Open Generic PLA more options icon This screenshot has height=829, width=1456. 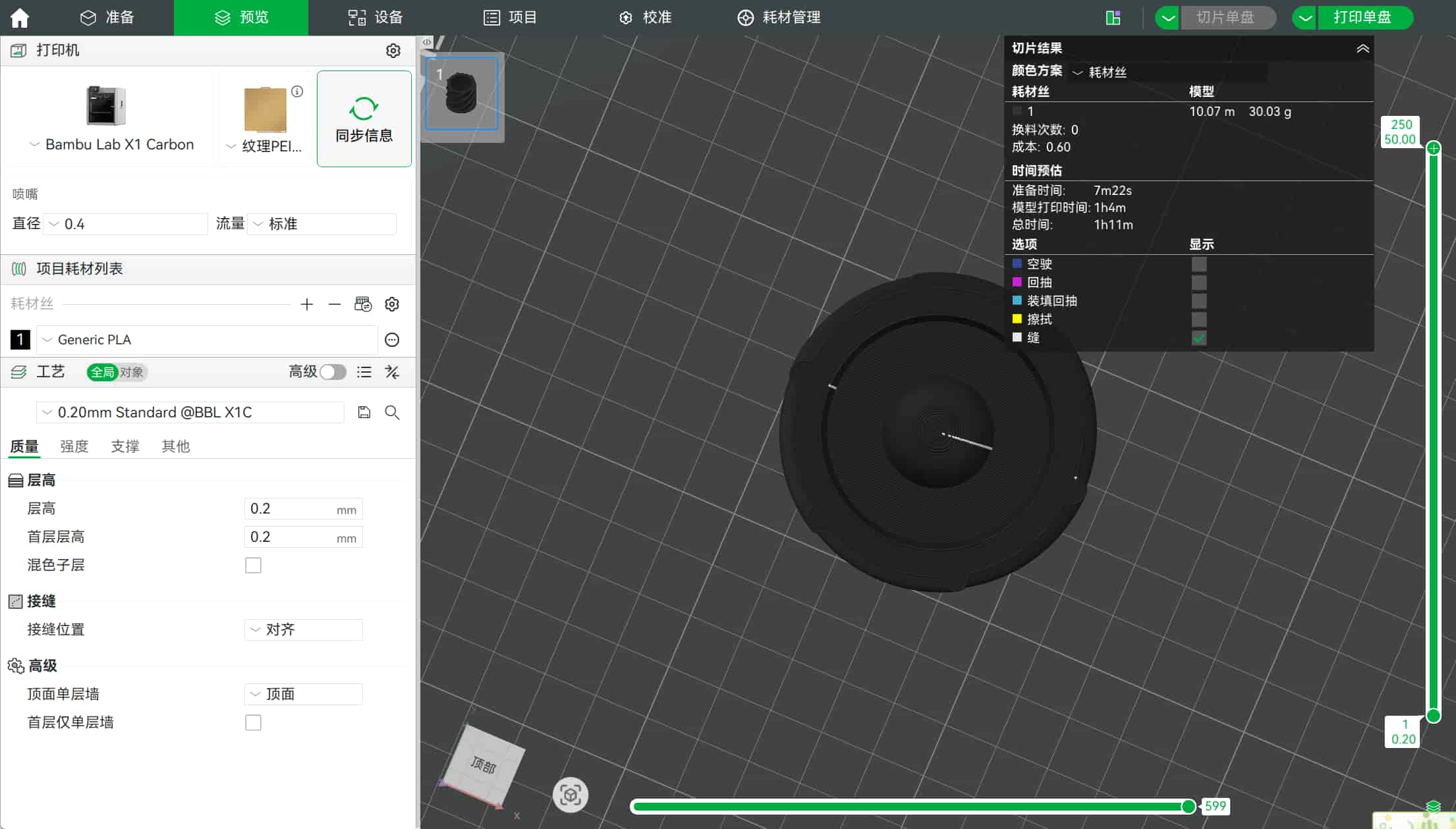click(x=392, y=340)
